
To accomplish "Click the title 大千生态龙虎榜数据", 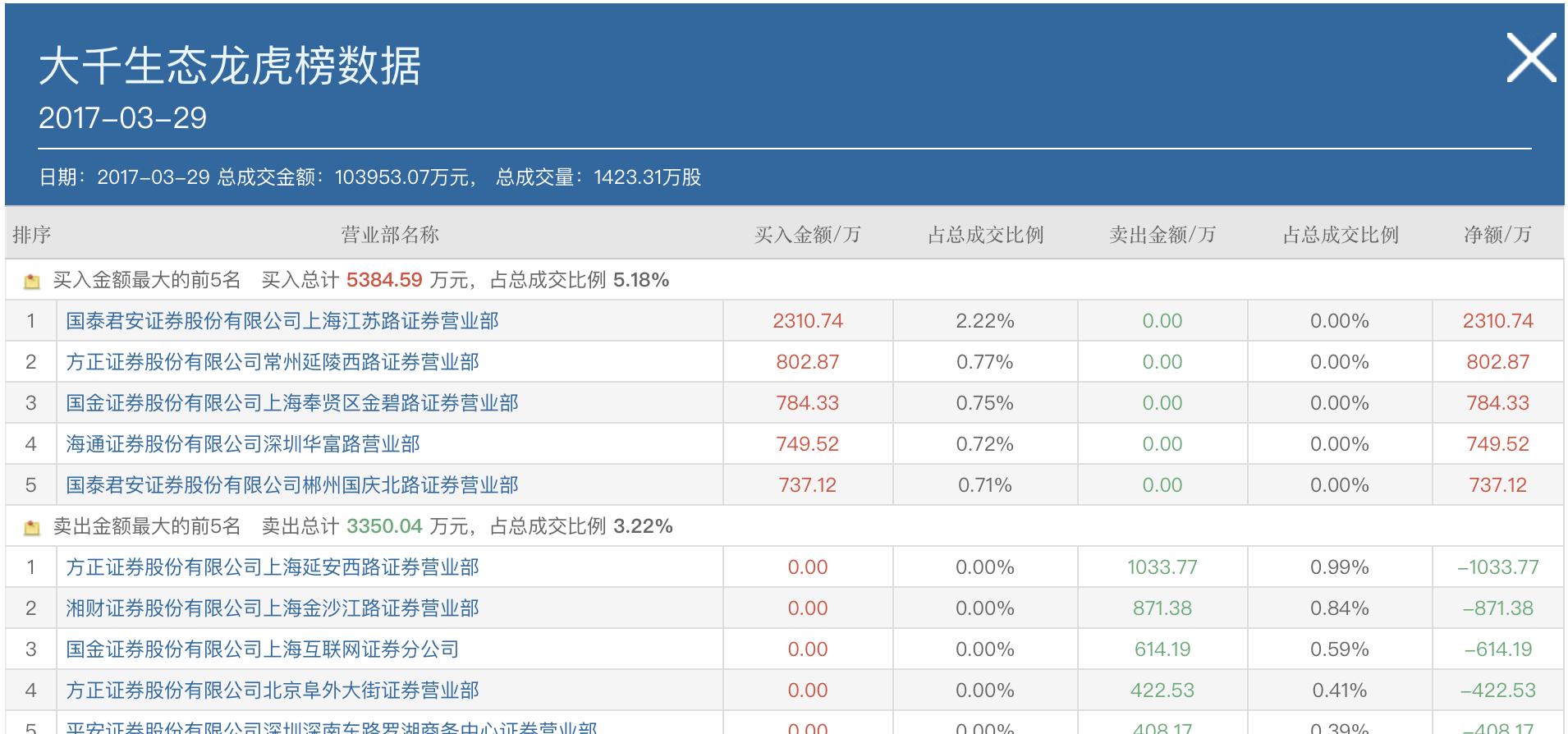I will point(230,66).
